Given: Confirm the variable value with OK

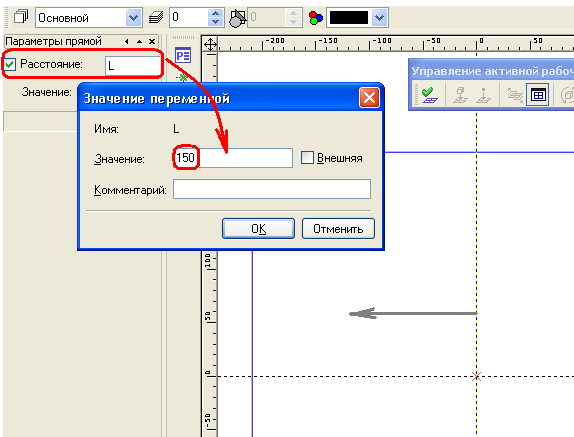Looking at the screenshot, I should pos(258,229).
